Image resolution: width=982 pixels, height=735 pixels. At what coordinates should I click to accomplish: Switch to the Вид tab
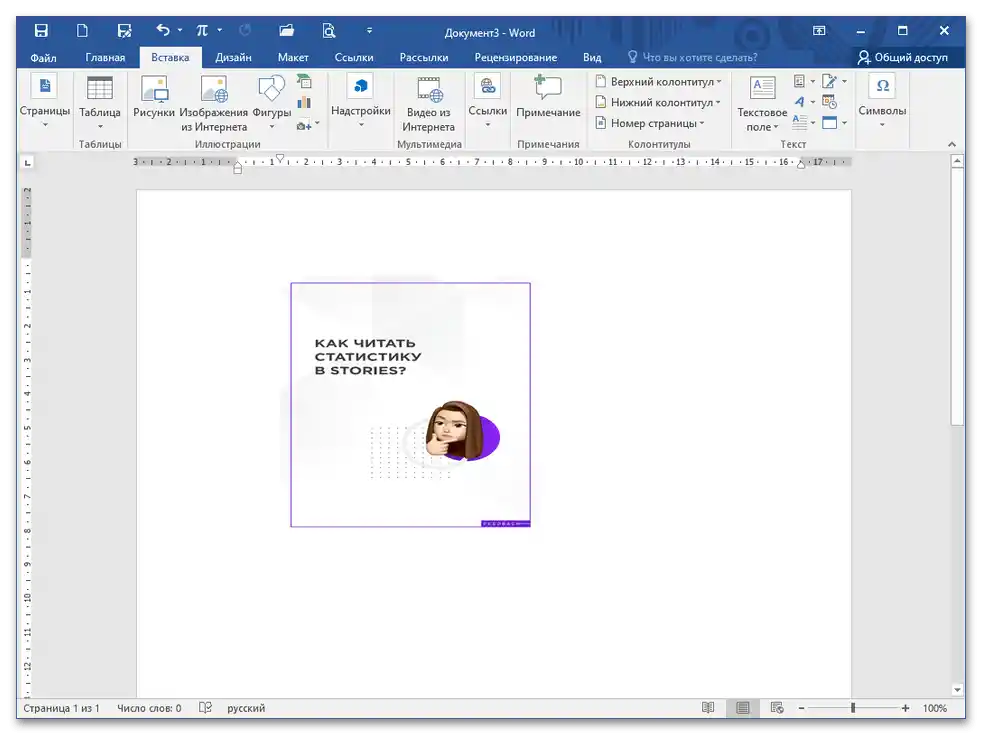coord(592,58)
